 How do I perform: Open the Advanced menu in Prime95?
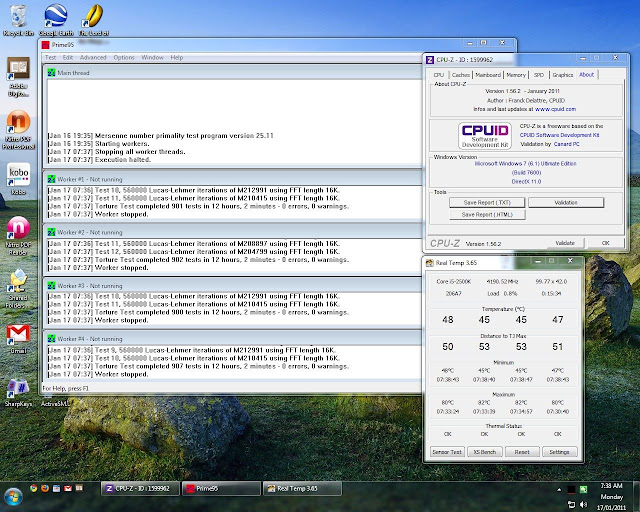93,58
